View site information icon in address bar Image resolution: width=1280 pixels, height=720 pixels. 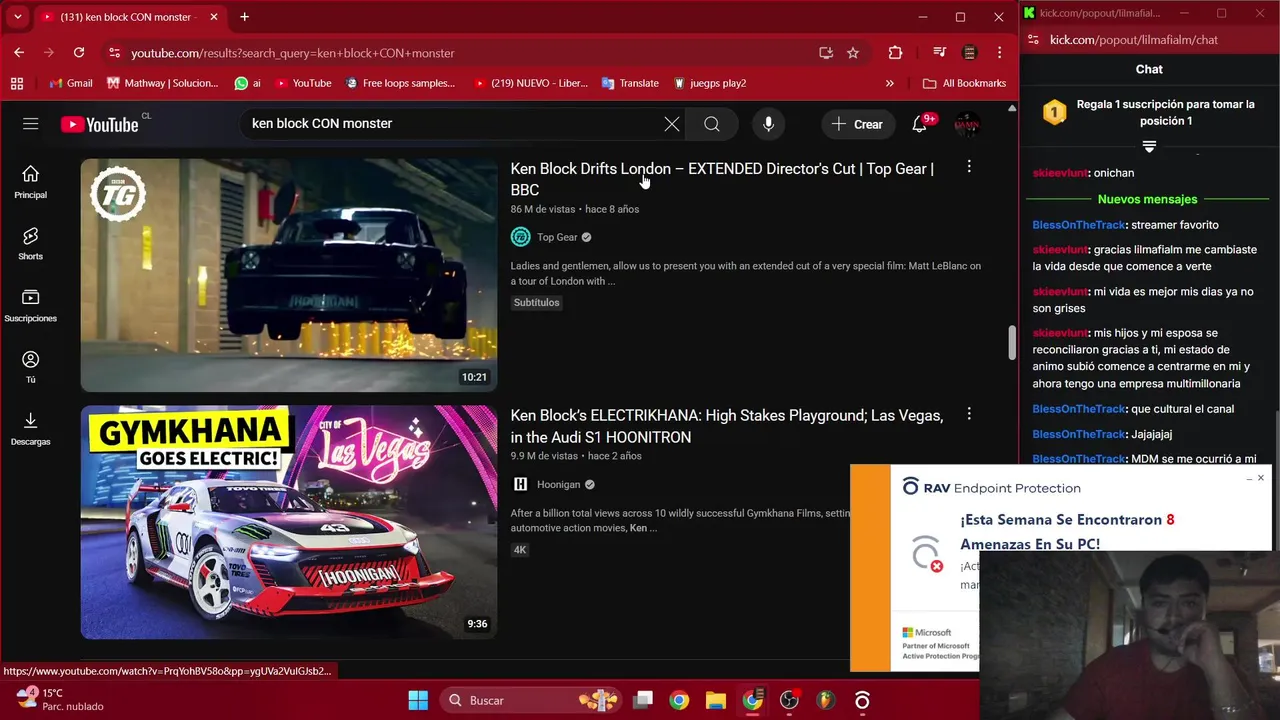pos(114,53)
